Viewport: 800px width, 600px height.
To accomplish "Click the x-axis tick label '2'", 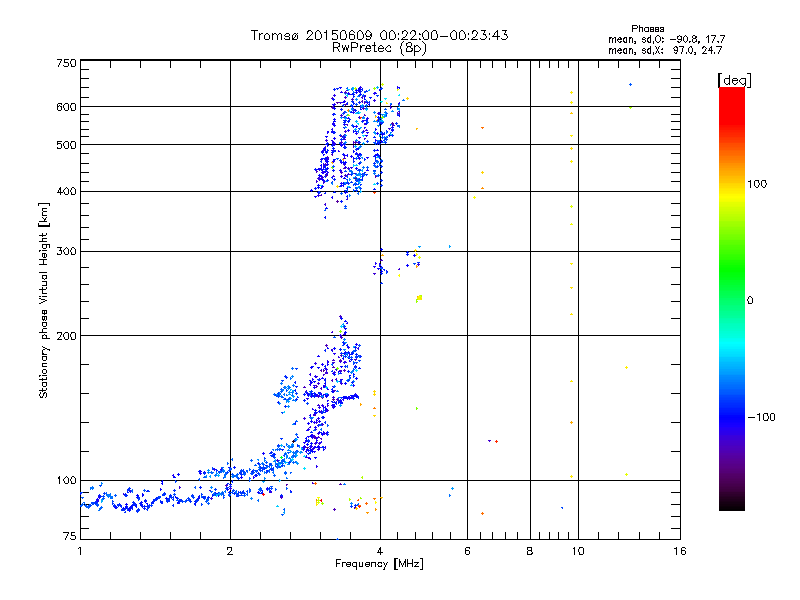I will point(230,551).
